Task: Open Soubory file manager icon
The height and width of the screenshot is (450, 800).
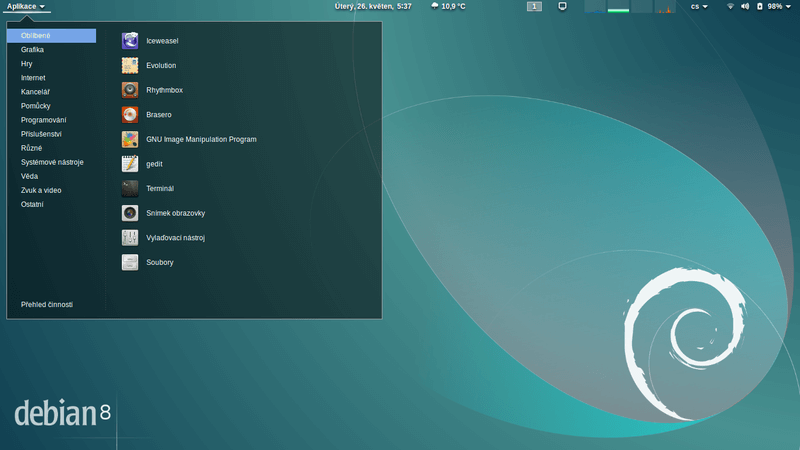Action: [130, 262]
